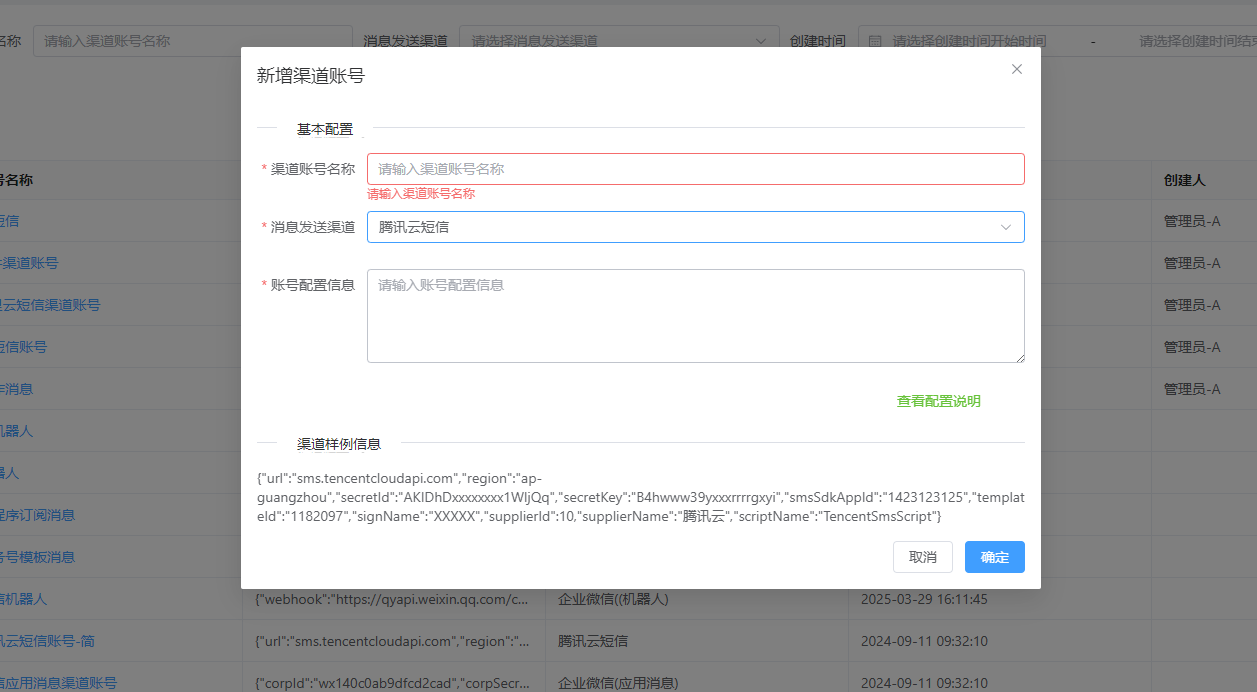Image resolution: width=1257 pixels, height=692 pixels.
Task: Open the 云短信渠道账号 row link
Action: click(x=50, y=305)
